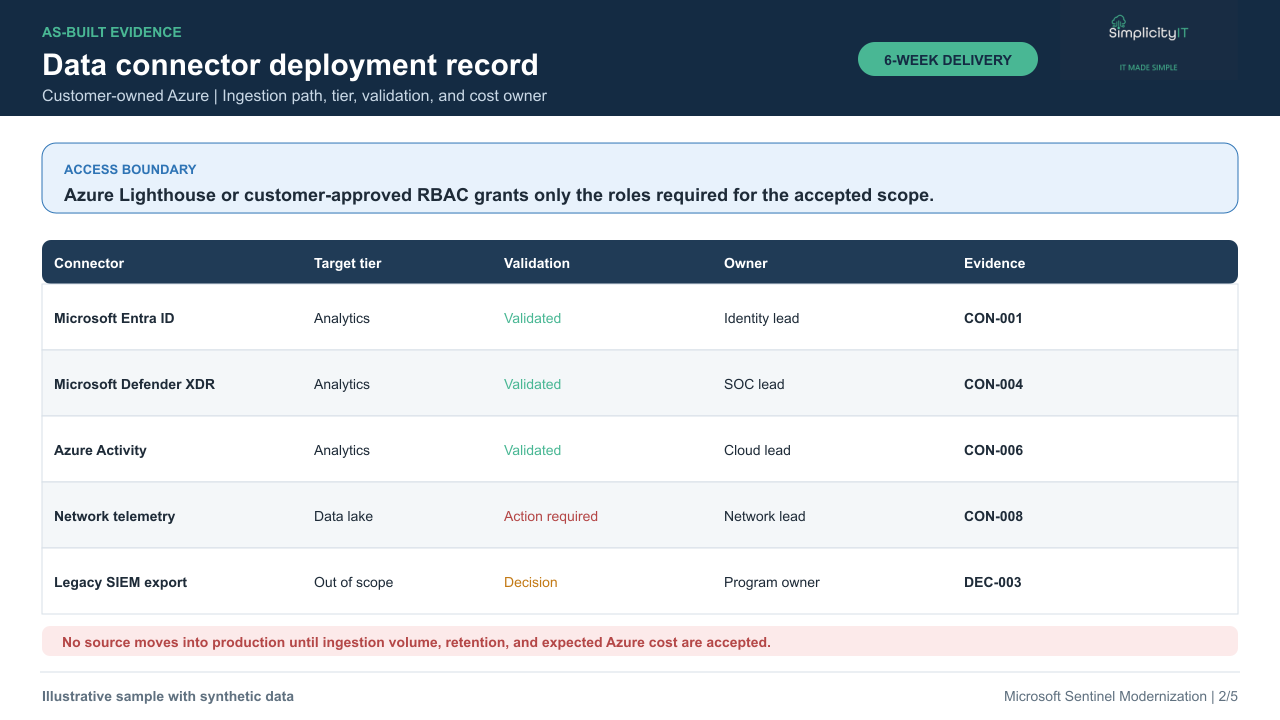Viewport: 1280px width, 720px height.
Task: Select the Azure Activity connector cell
Action: pos(100,450)
